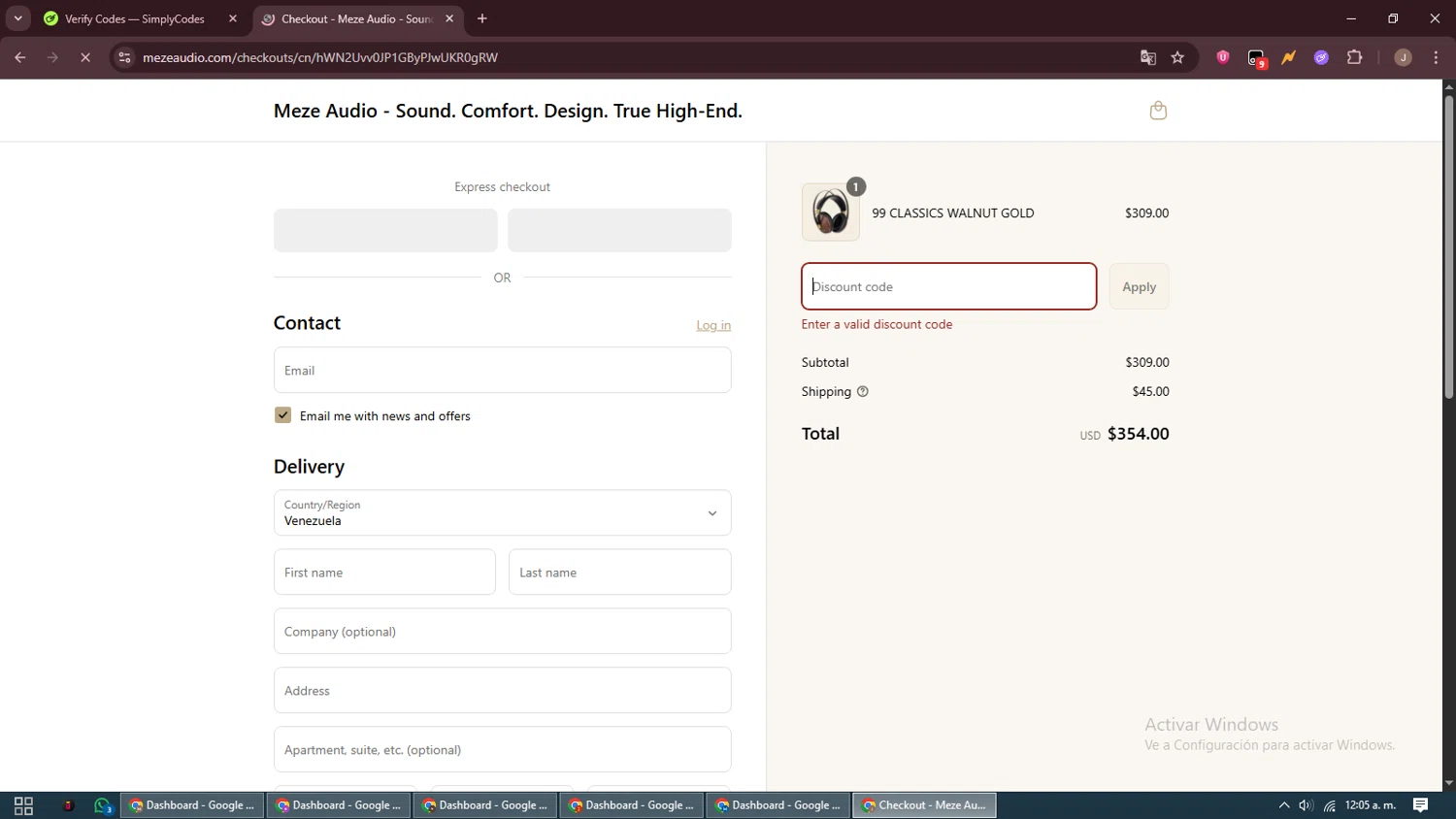This screenshot has height=819, width=1456.
Task: Switch to the first Dashboard Google taskbar window
Action: [x=192, y=805]
